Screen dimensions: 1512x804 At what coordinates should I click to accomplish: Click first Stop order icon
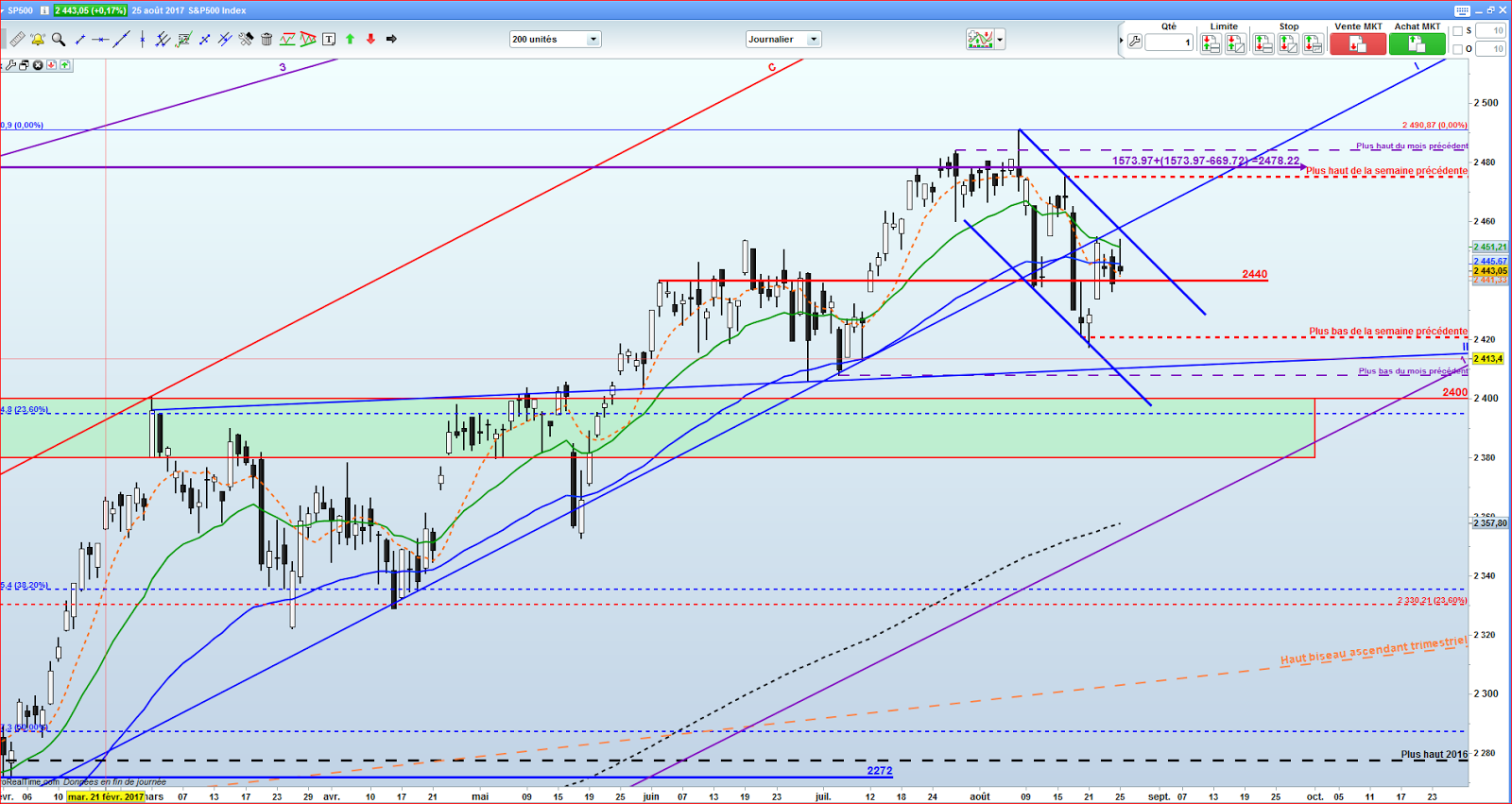coord(1263,43)
